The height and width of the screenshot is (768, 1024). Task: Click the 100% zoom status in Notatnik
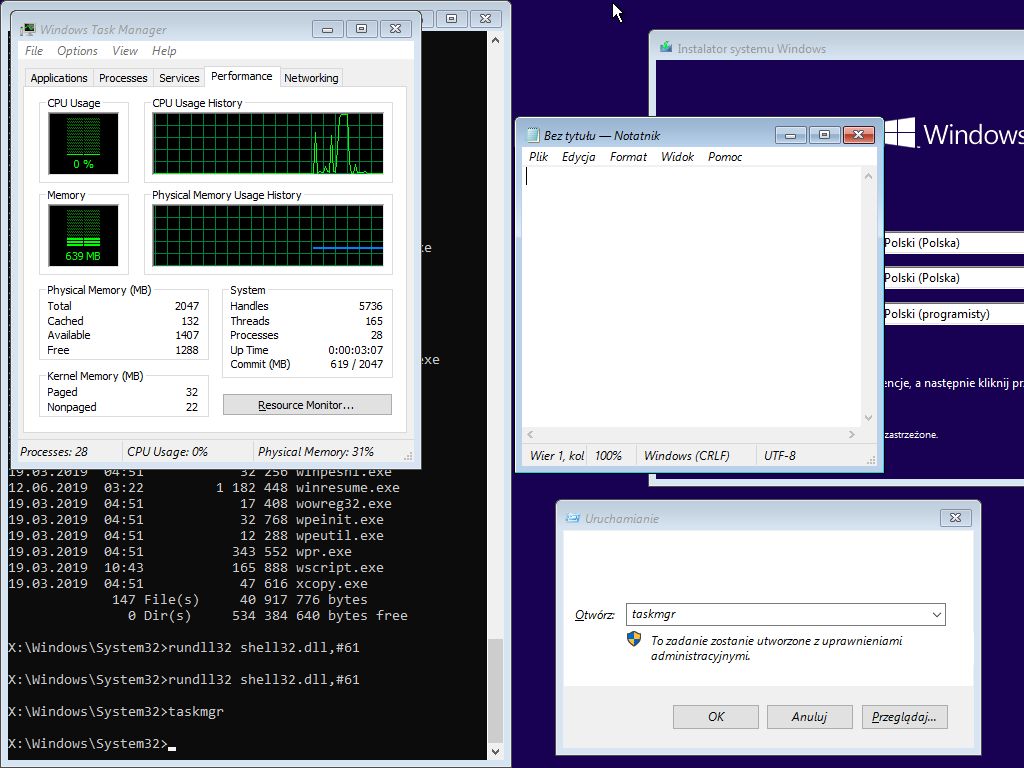609,456
